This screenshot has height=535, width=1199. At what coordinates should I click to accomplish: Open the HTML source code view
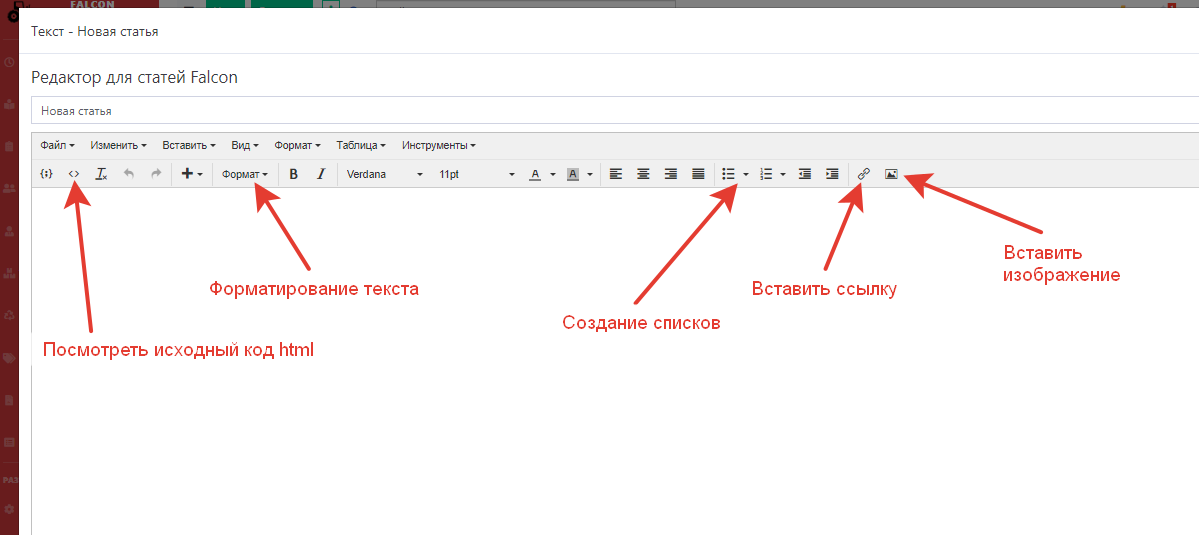tap(74, 174)
